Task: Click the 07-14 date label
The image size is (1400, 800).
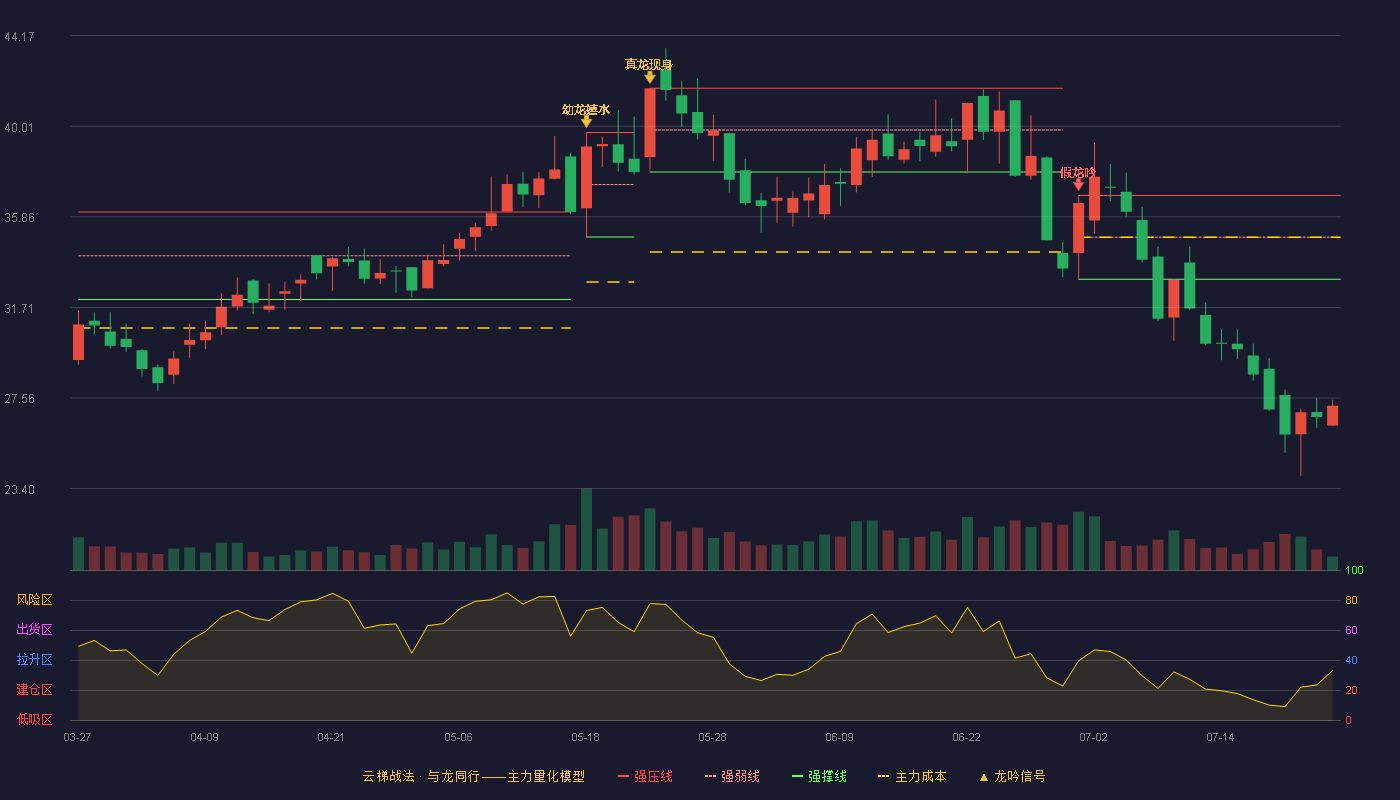Action: click(x=1220, y=737)
